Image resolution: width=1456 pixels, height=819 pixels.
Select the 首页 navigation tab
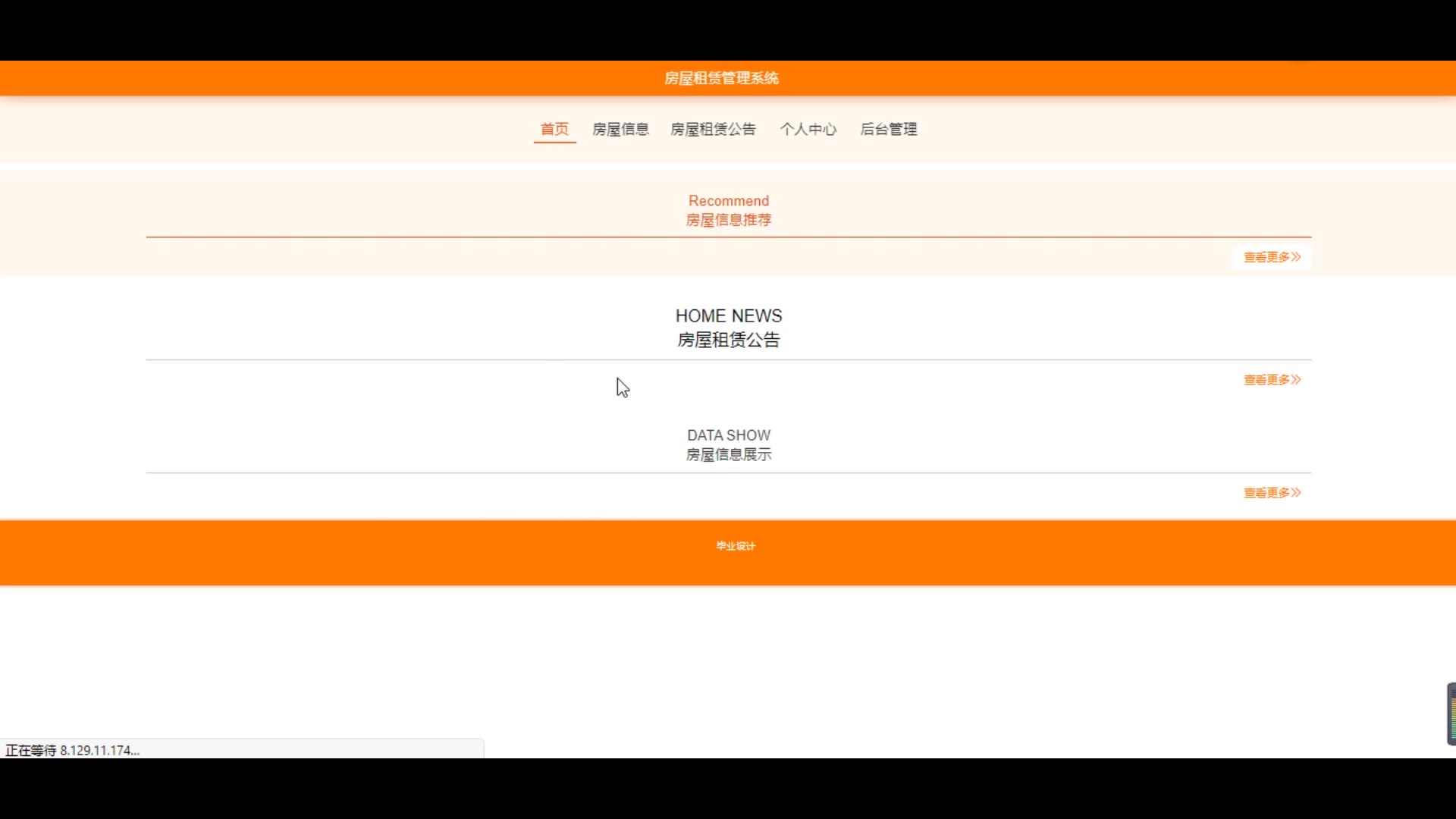tap(554, 129)
